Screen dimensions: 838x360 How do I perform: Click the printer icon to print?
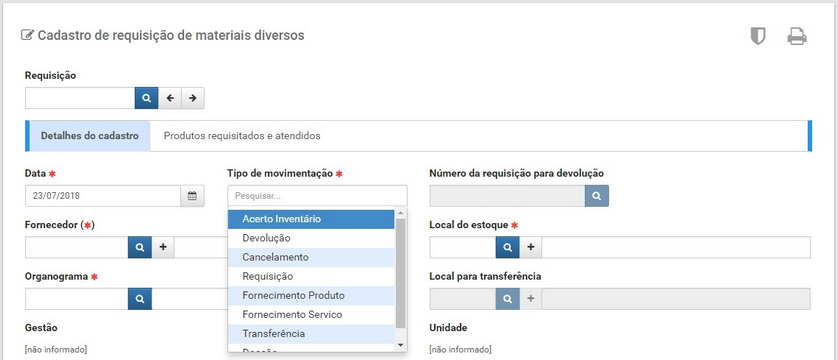(x=797, y=36)
